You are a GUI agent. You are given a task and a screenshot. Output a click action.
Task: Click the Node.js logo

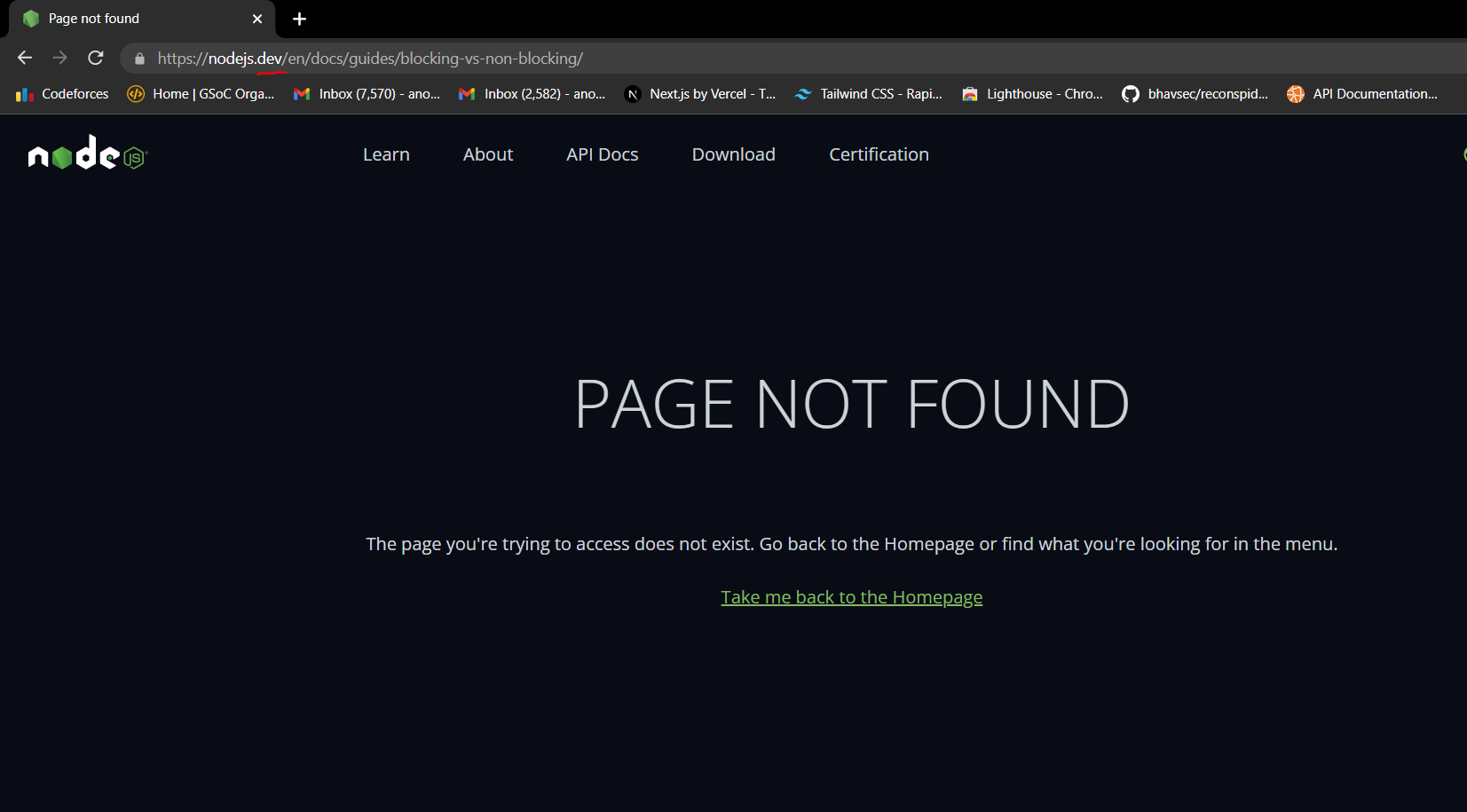87,153
